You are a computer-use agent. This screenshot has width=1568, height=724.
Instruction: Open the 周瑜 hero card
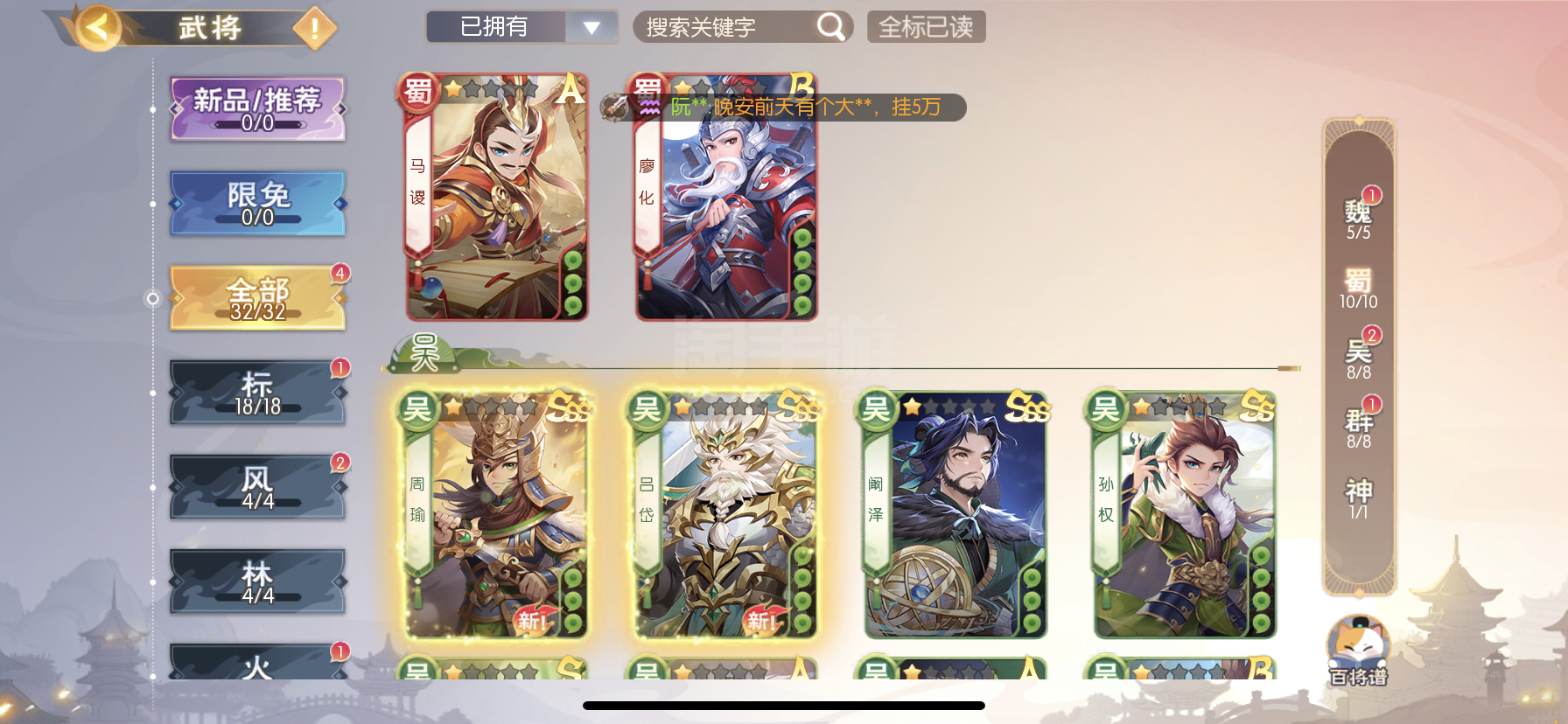pos(493,514)
